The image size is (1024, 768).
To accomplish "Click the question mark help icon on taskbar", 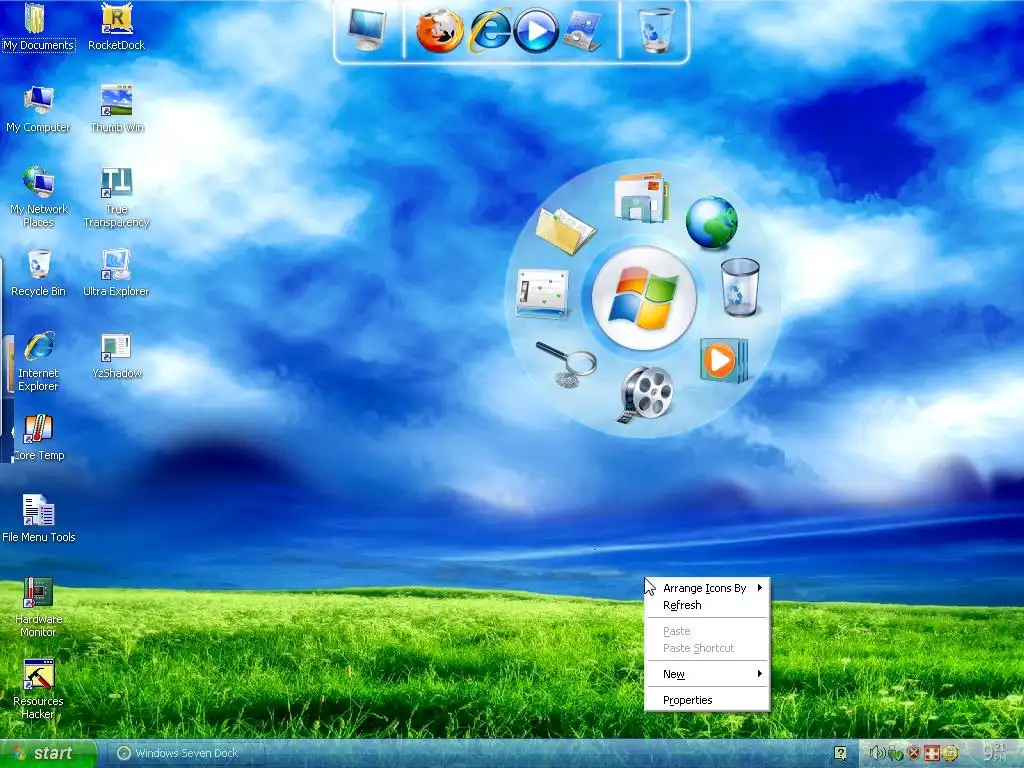I will (x=840, y=753).
